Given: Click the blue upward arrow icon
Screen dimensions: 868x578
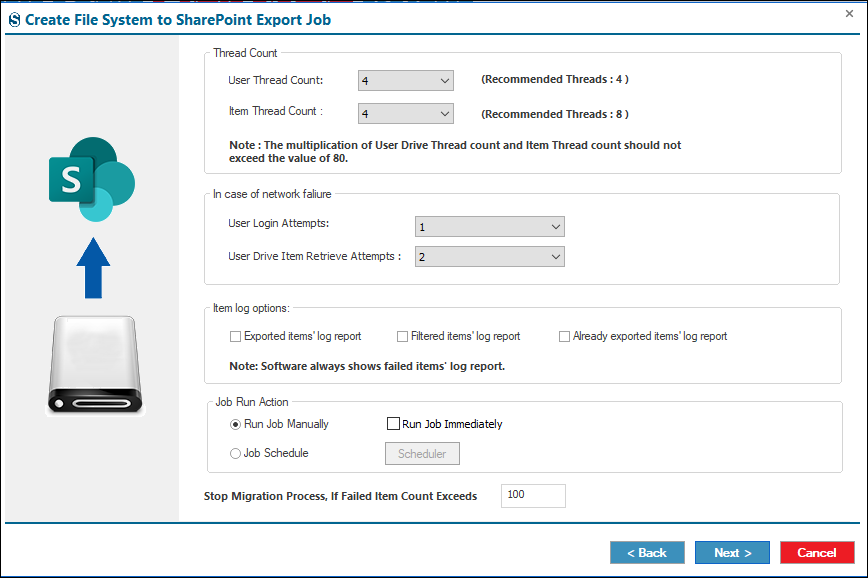Looking at the screenshot, I should click(93, 268).
